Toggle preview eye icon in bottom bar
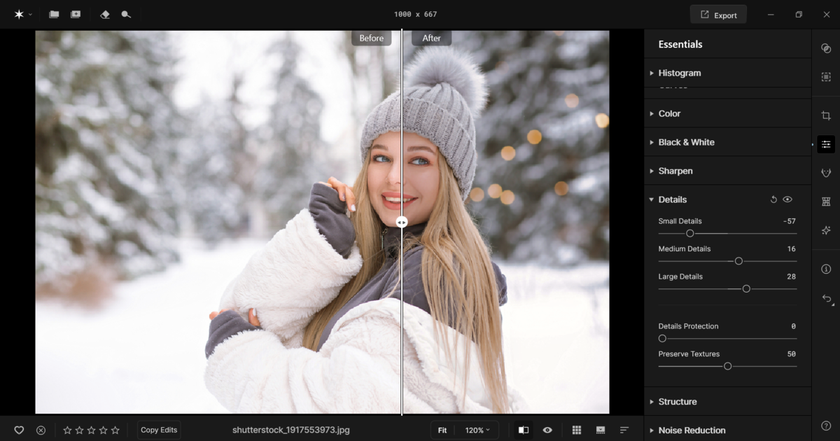The width and height of the screenshot is (840, 441). (x=547, y=430)
